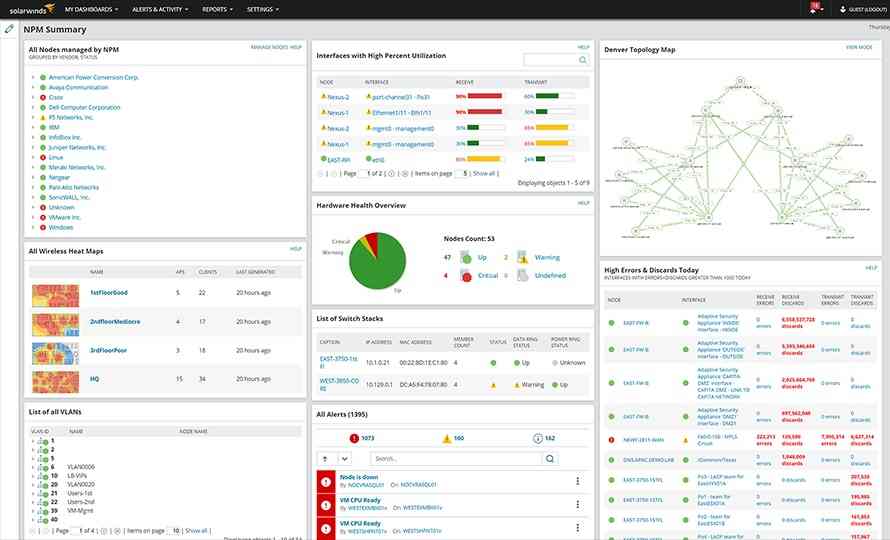Click the warning status icon for WEST-3850 switch stack

(493, 385)
